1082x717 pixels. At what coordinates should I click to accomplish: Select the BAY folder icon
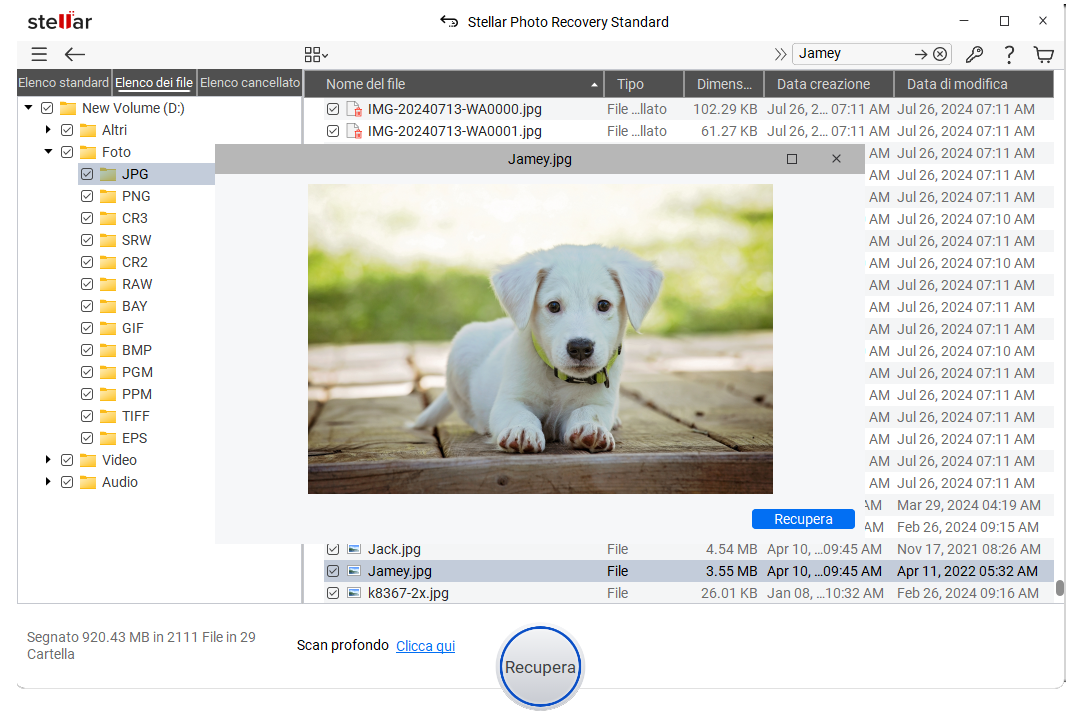108,306
